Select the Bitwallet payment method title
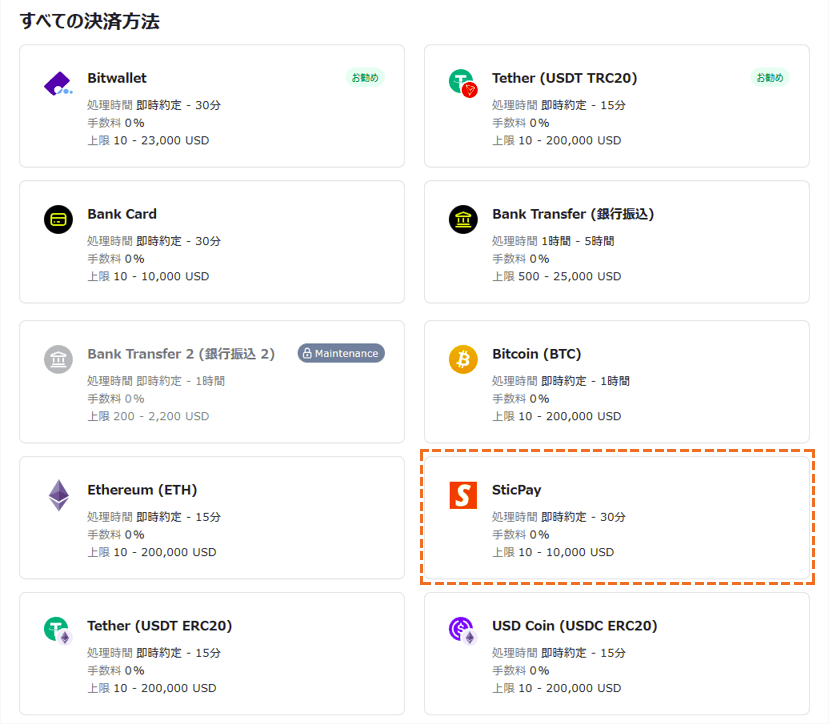Screen dimensions: 829x724 pyautogui.click(x=117, y=78)
